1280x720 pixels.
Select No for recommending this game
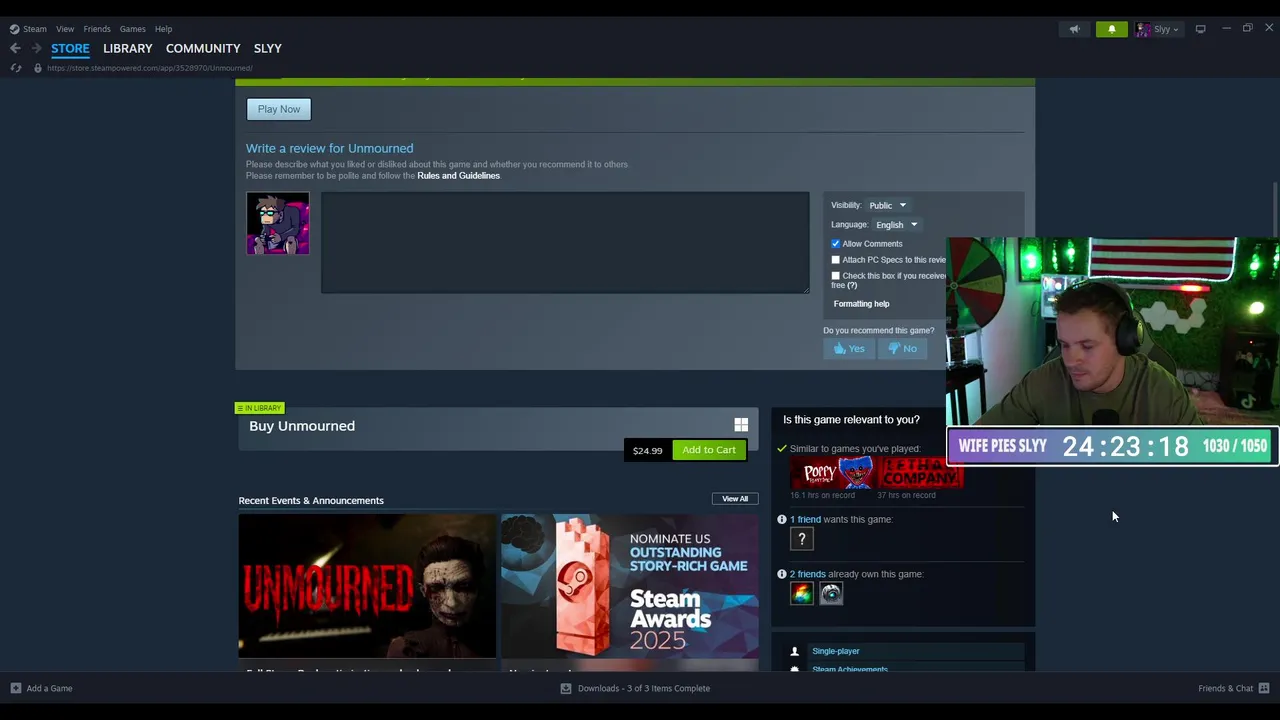pos(902,348)
